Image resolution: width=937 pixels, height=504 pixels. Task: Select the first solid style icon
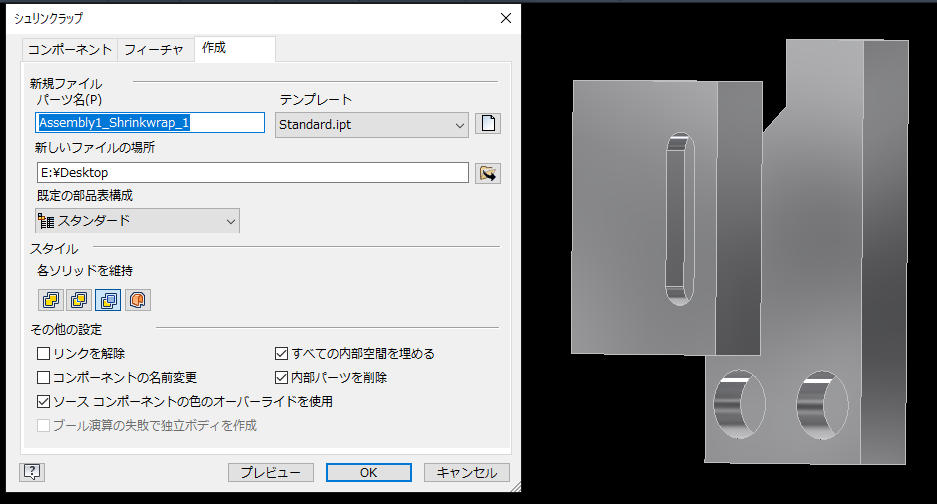pyautogui.click(x=51, y=300)
